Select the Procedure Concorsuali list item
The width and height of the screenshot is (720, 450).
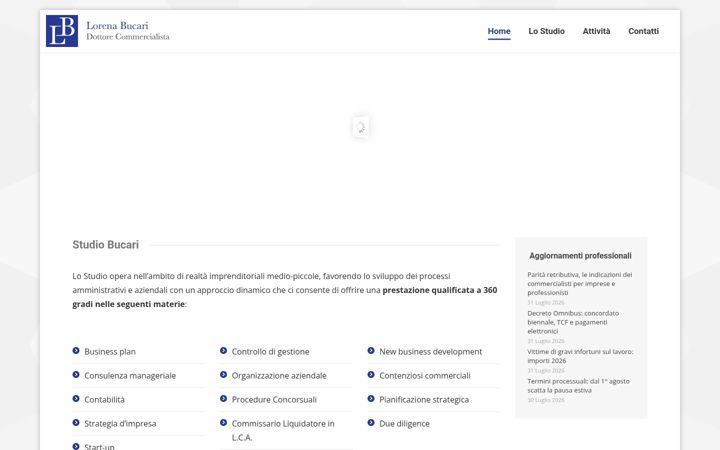[x=274, y=399]
